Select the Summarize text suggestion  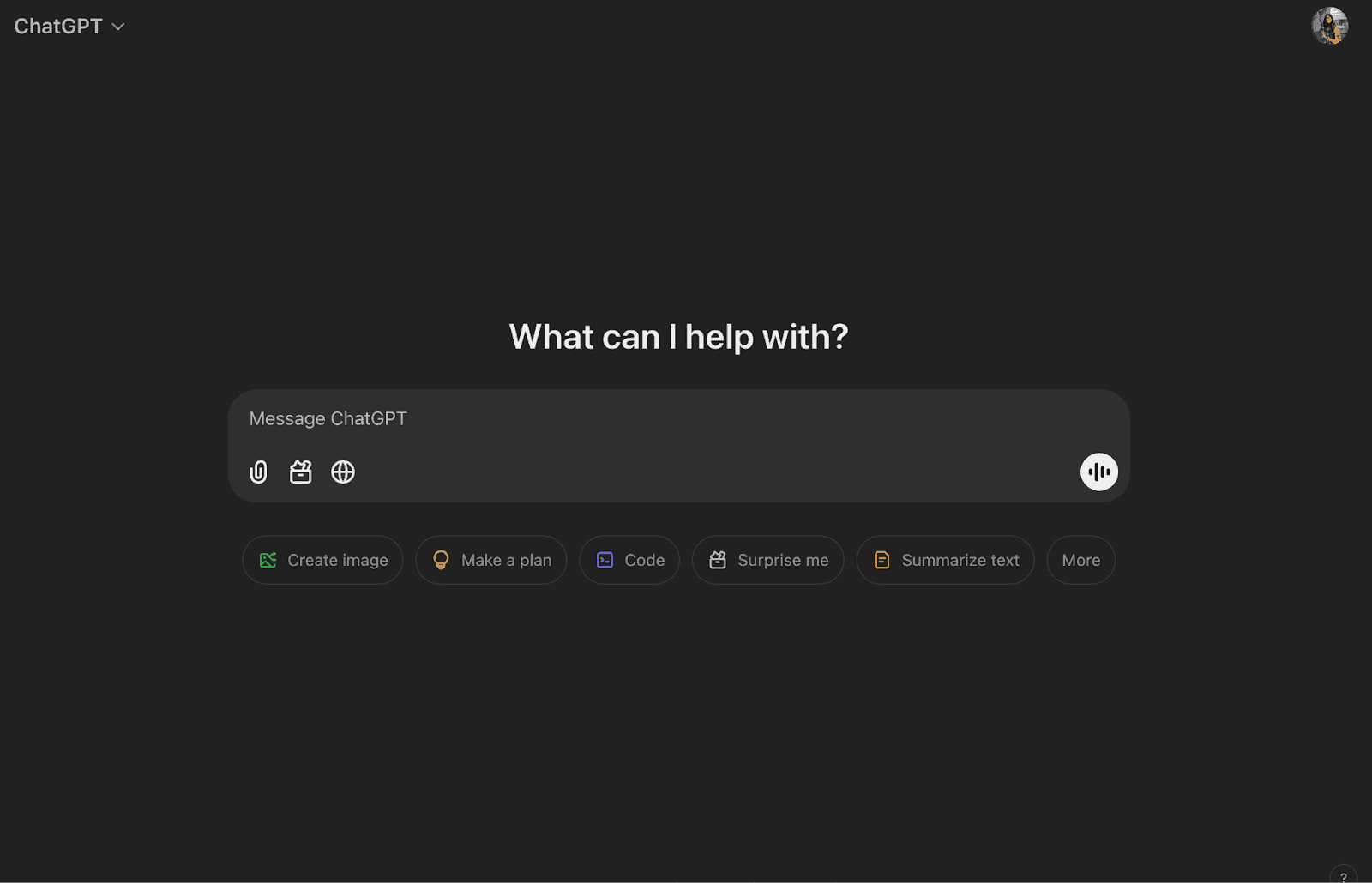pyautogui.click(x=946, y=560)
